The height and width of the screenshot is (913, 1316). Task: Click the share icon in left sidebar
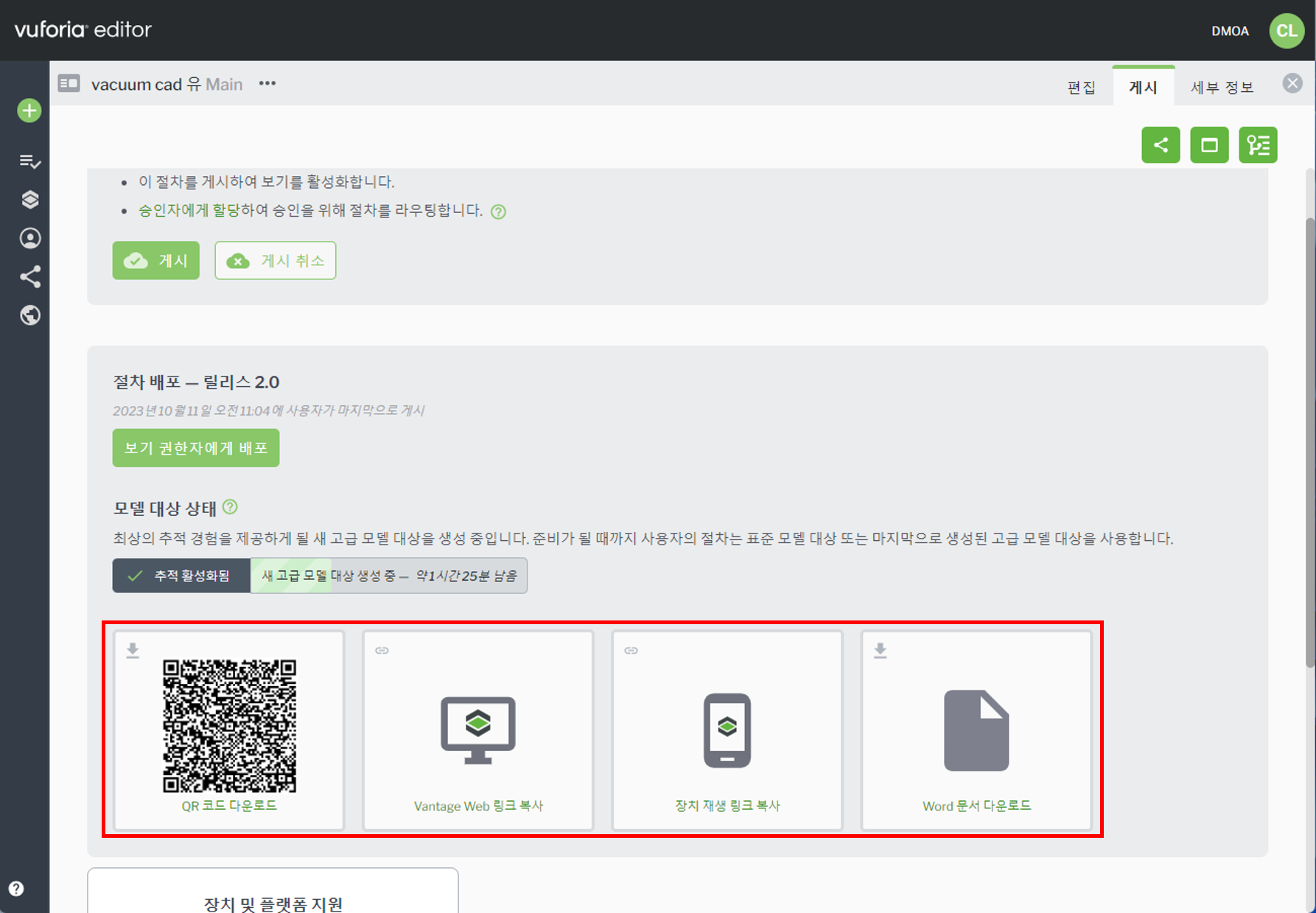(x=29, y=277)
